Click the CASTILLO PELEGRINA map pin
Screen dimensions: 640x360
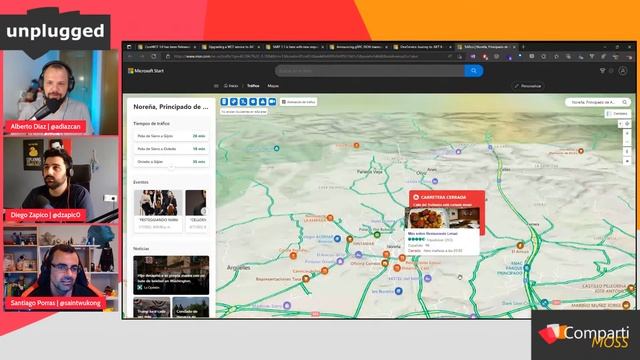tap(631, 288)
